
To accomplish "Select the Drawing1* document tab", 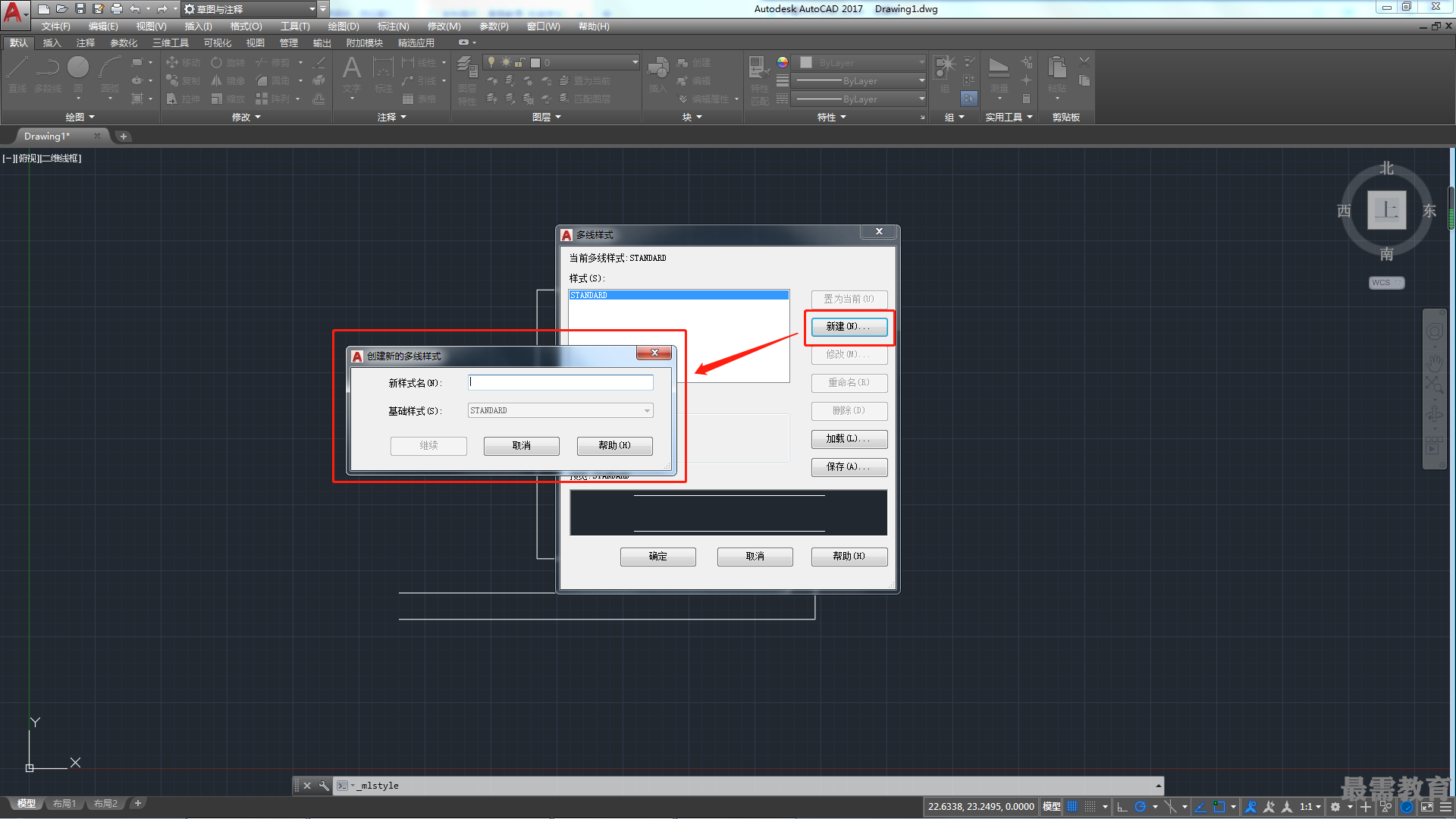I will coord(47,136).
